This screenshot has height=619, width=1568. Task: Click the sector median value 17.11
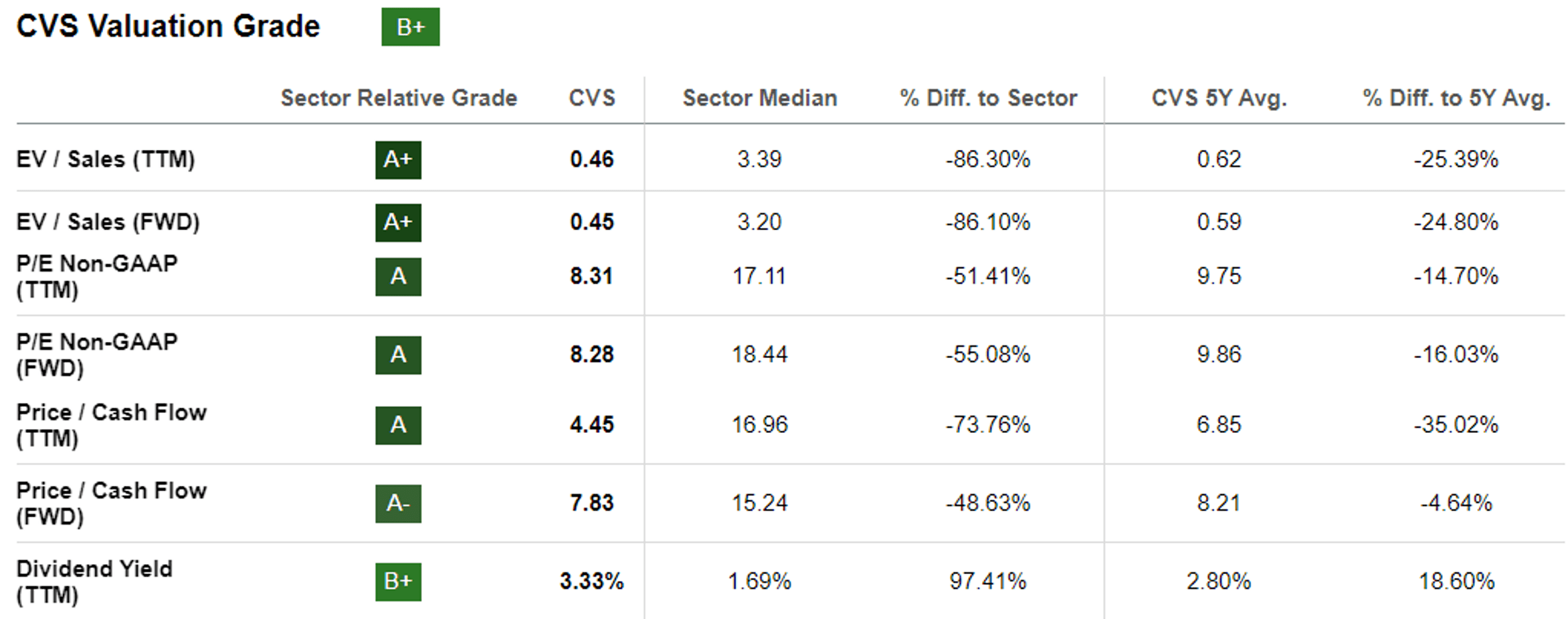[x=759, y=276]
